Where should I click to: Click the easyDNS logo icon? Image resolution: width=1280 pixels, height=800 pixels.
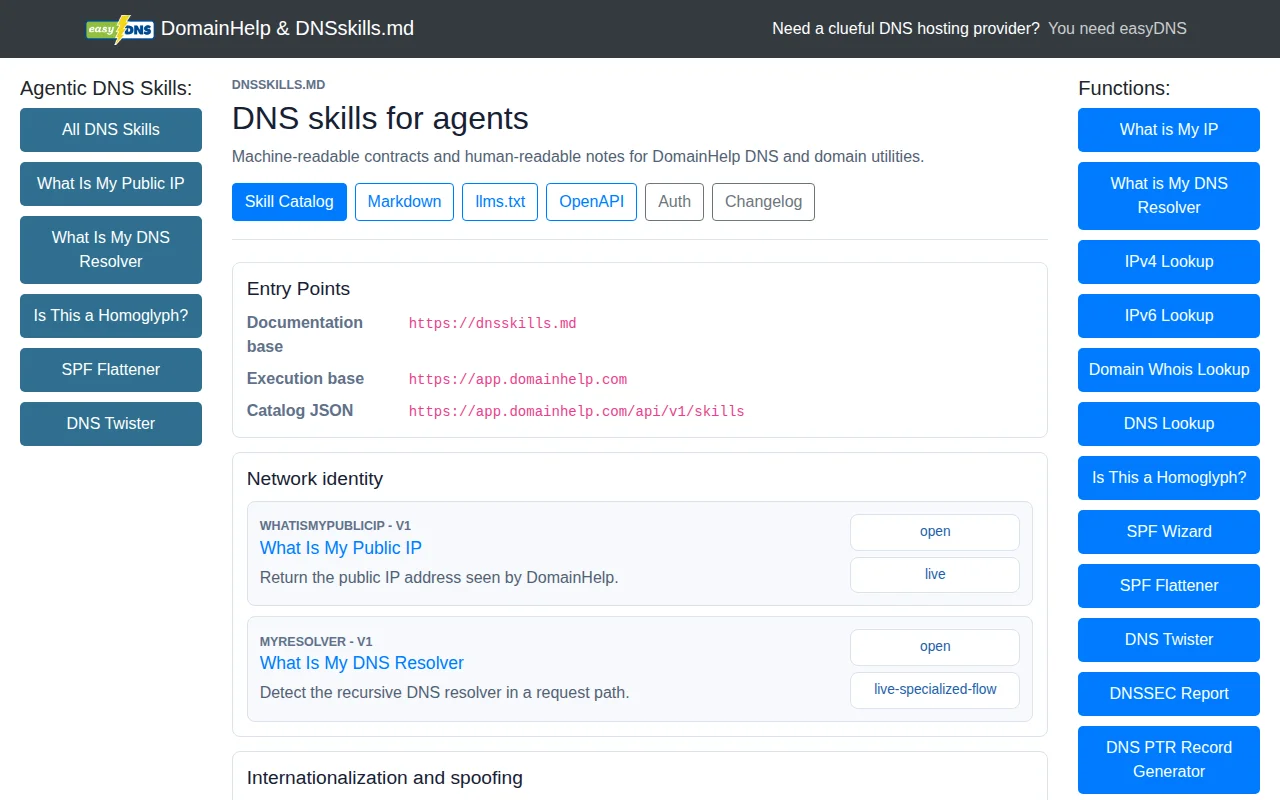pyautogui.click(x=120, y=29)
